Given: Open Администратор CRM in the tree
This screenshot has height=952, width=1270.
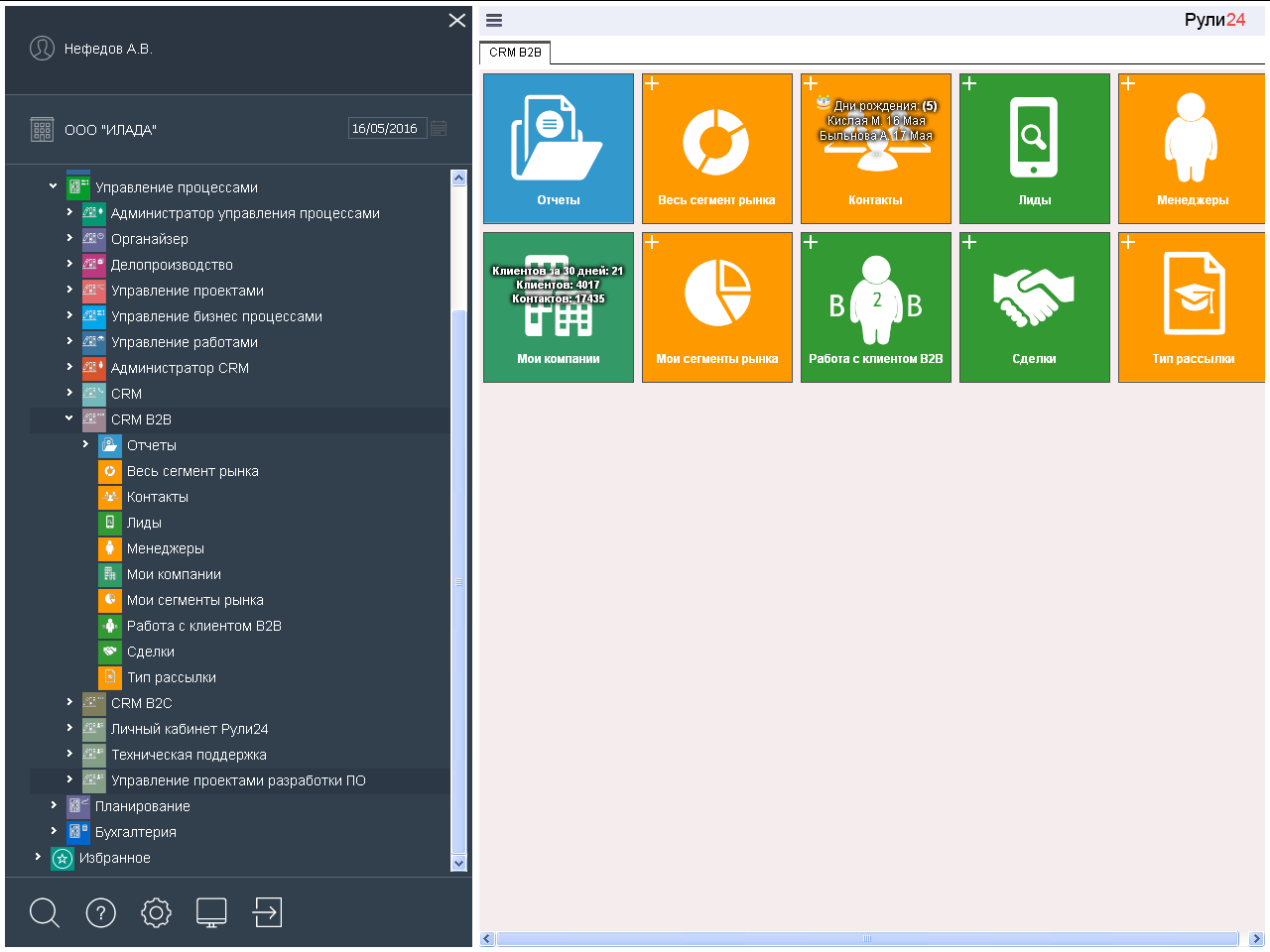Looking at the screenshot, I should [x=180, y=368].
